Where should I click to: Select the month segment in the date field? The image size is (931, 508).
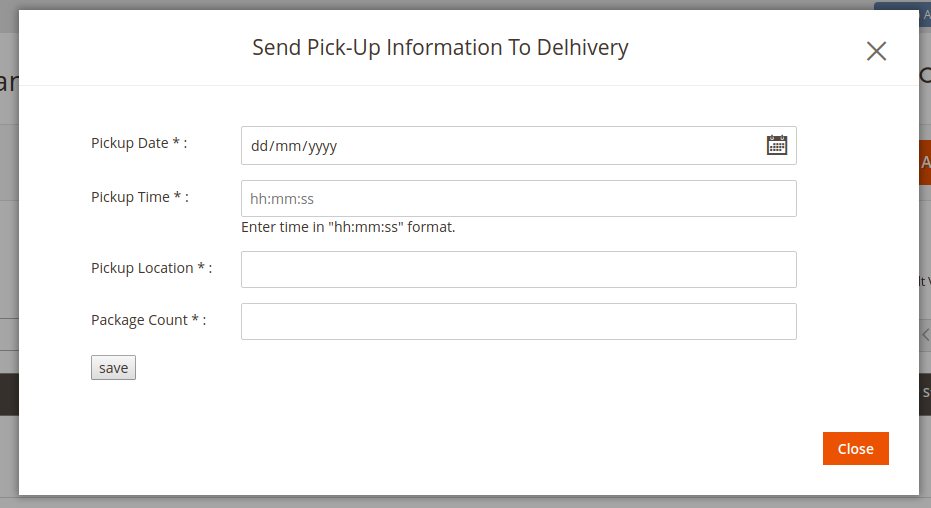287,146
